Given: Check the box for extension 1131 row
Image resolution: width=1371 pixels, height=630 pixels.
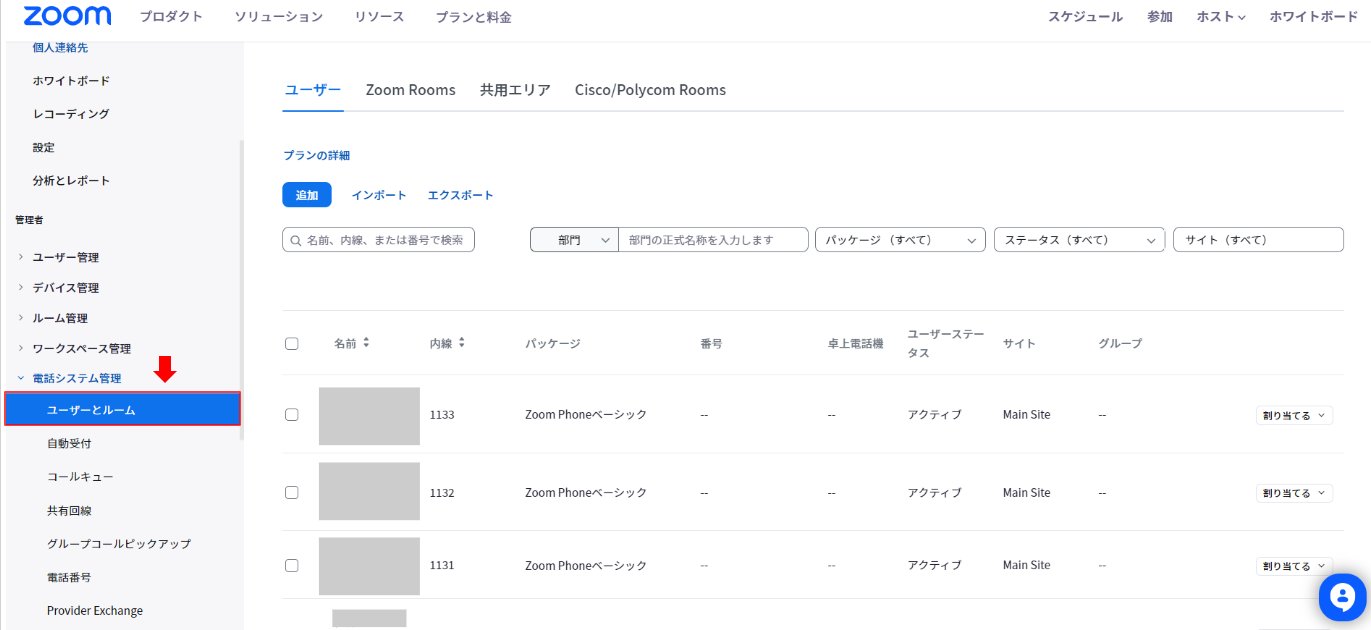Looking at the screenshot, I should tap(292, 565).
